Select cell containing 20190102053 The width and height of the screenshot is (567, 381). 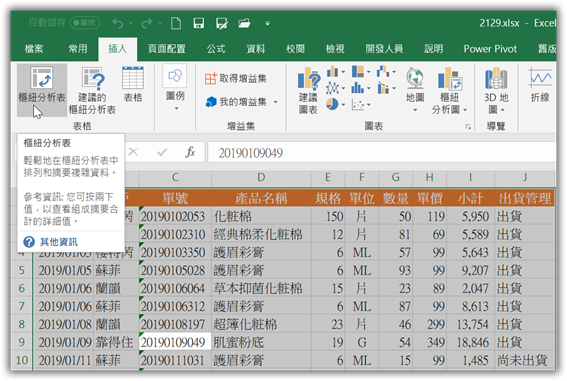click(175, 216)
